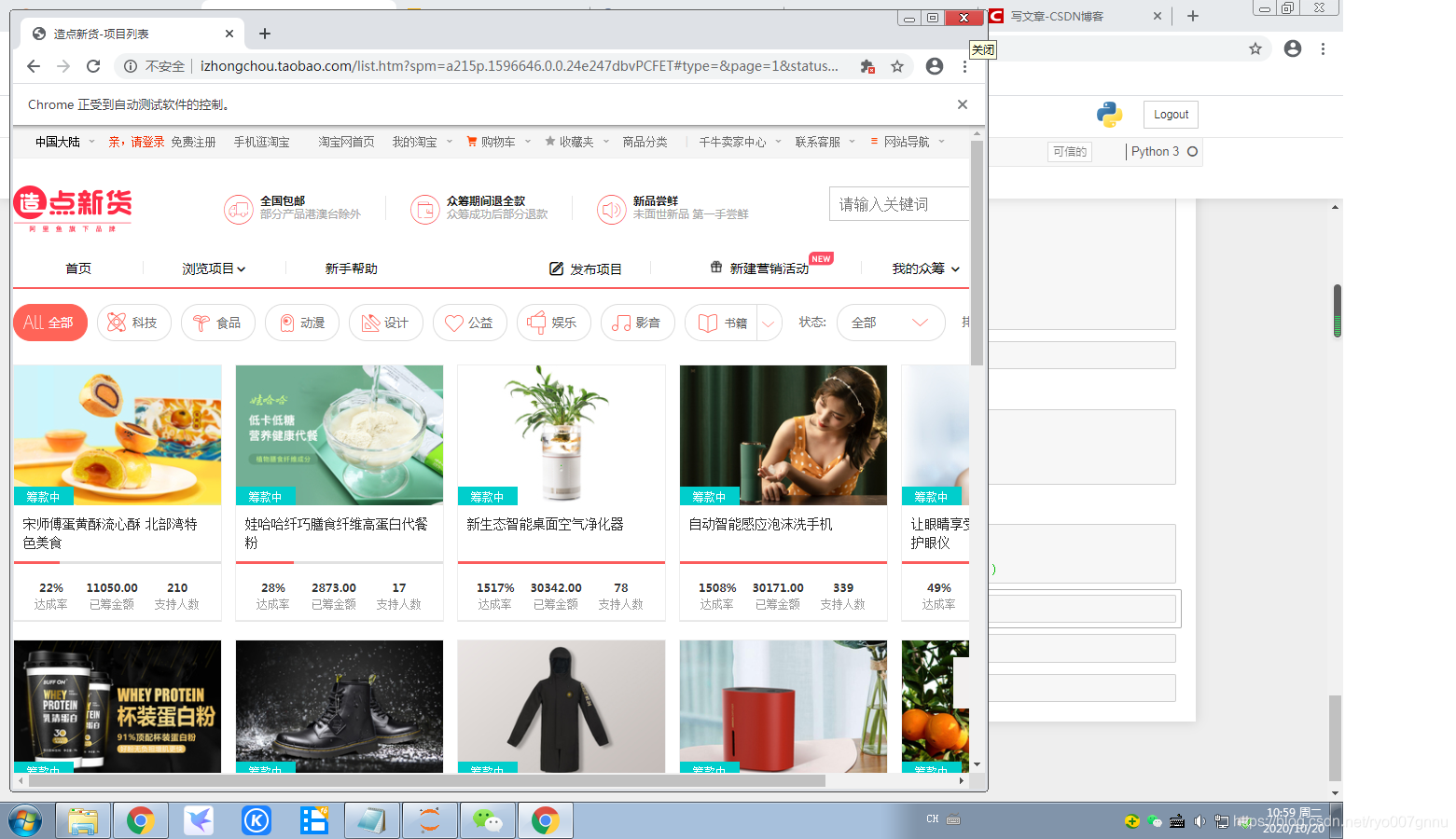Viewport: 1456px width, 839px height.
Task: Open the 新生态智能桌面空气净化器 product image
Action: click(562, 435)
